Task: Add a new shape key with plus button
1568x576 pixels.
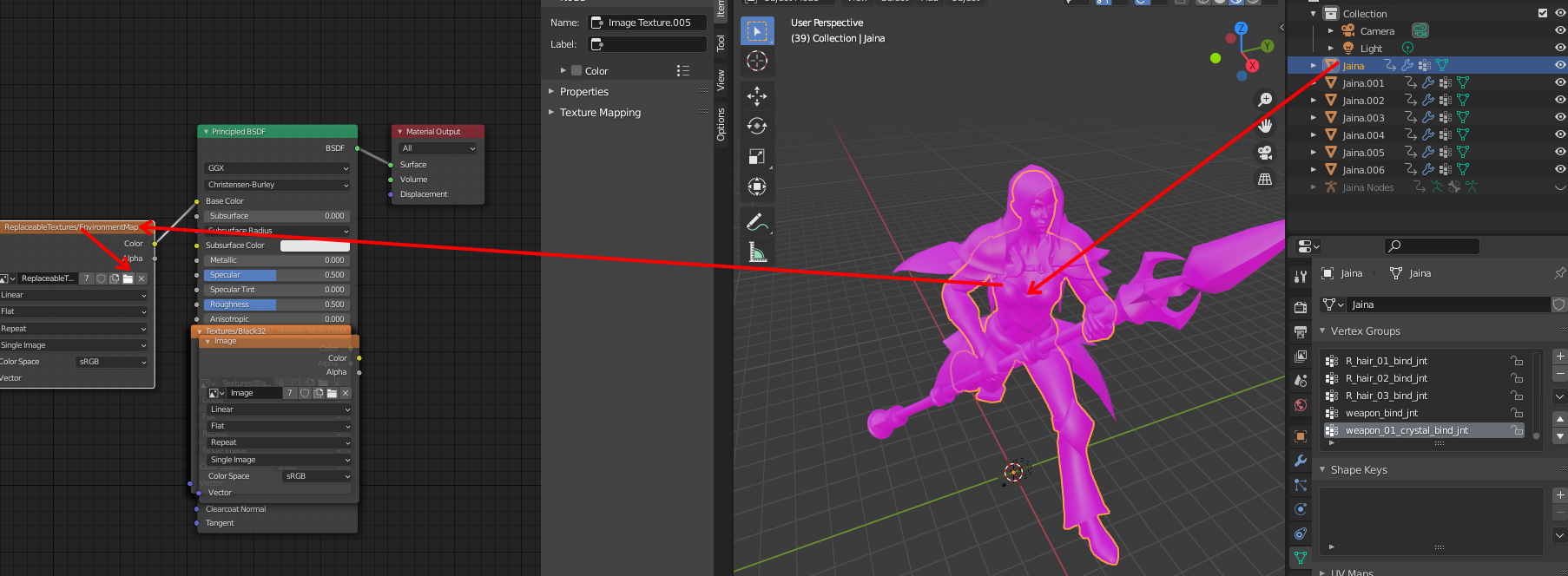Action: point(1560,495)
